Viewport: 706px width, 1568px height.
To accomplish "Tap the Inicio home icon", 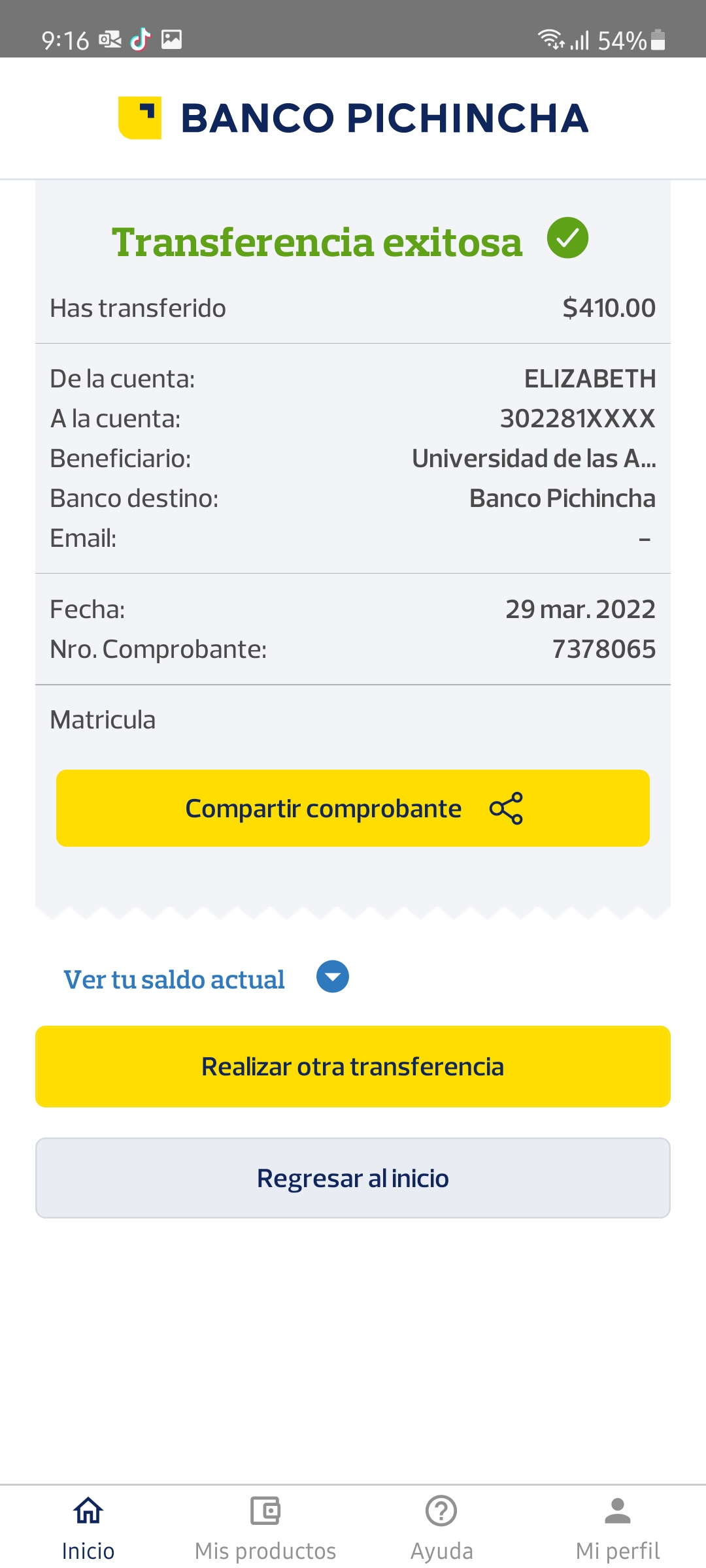I will [88, 1511].
